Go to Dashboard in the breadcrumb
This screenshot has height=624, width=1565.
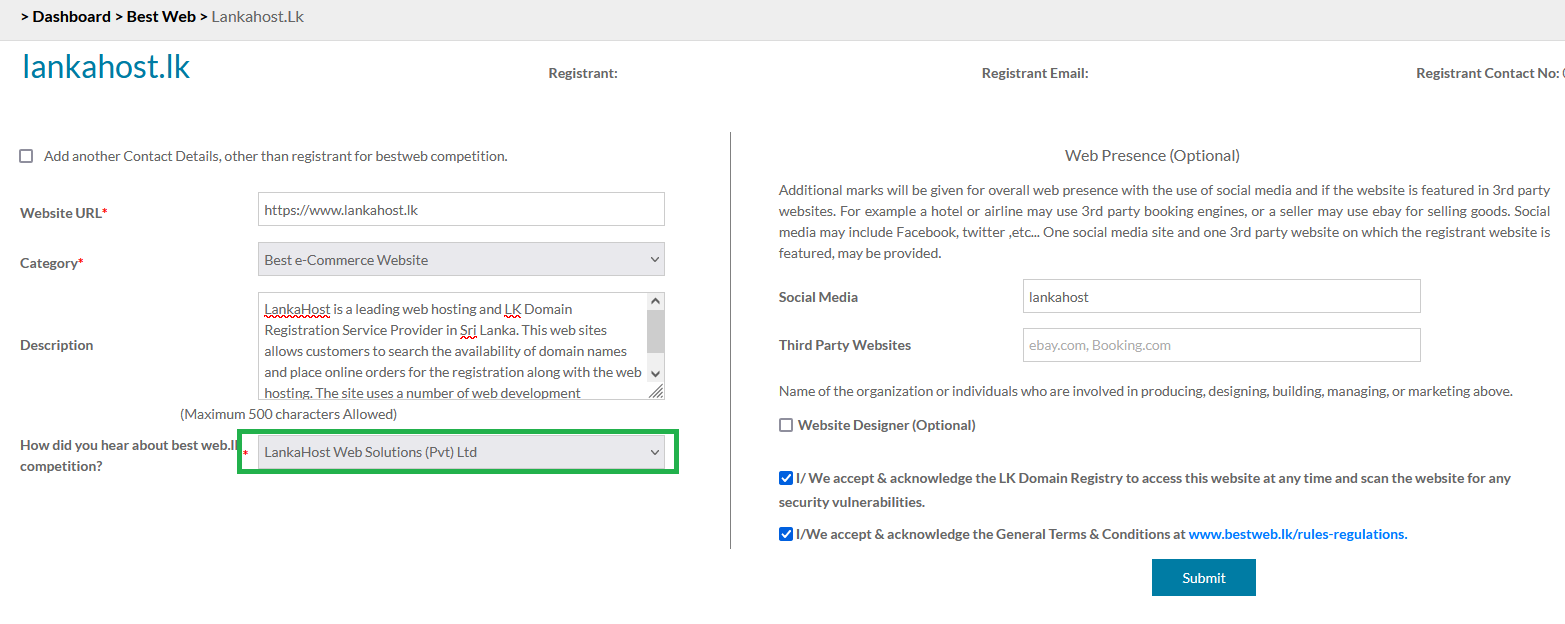click(x=71, y=17)
